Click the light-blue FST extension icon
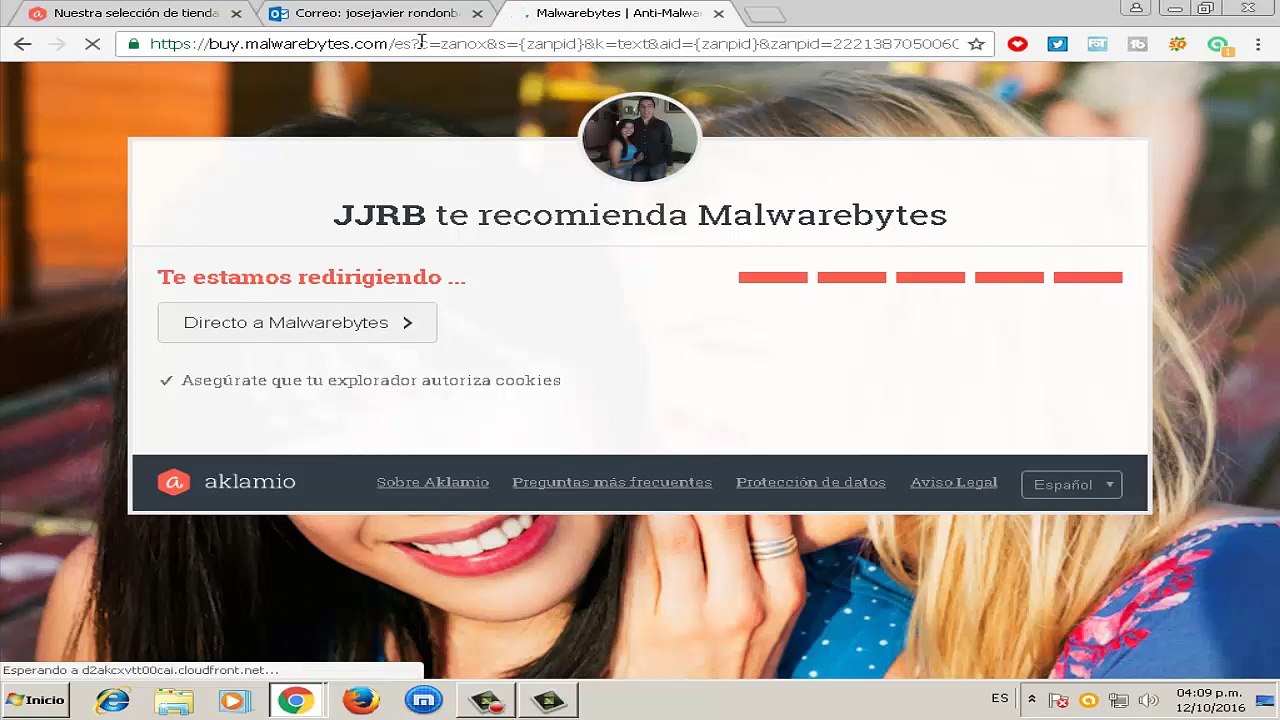Viewport: 1280px width, 720px height. point(1097,44)
